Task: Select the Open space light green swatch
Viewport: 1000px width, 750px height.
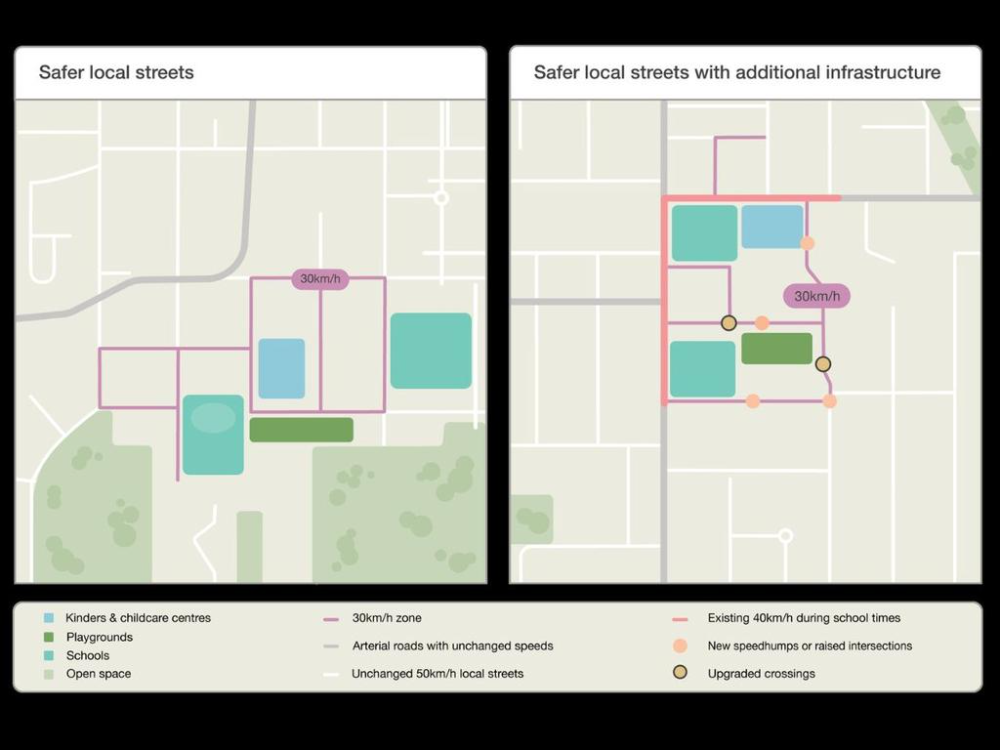Action: 49,674
